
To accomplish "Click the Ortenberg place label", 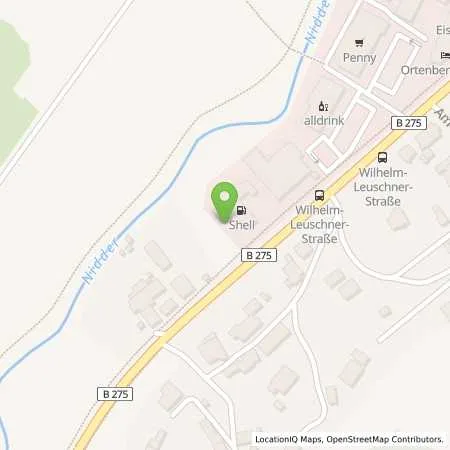I will 425,70.
